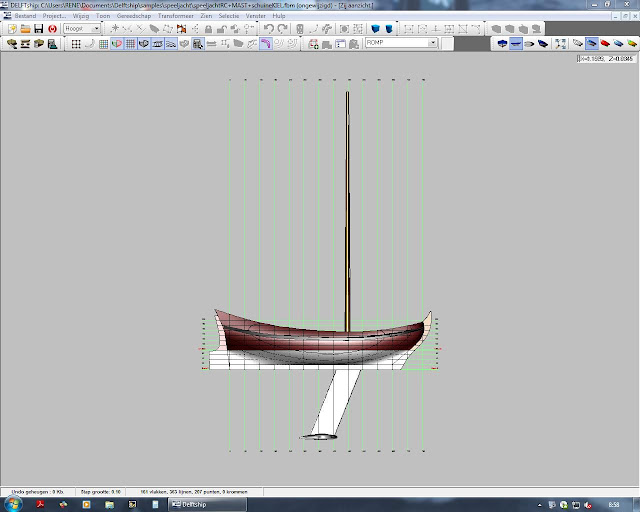Toggle buttocks display icon
This screenshot has width=640, height=512.
pyautogui.click(x=157, y=44)
